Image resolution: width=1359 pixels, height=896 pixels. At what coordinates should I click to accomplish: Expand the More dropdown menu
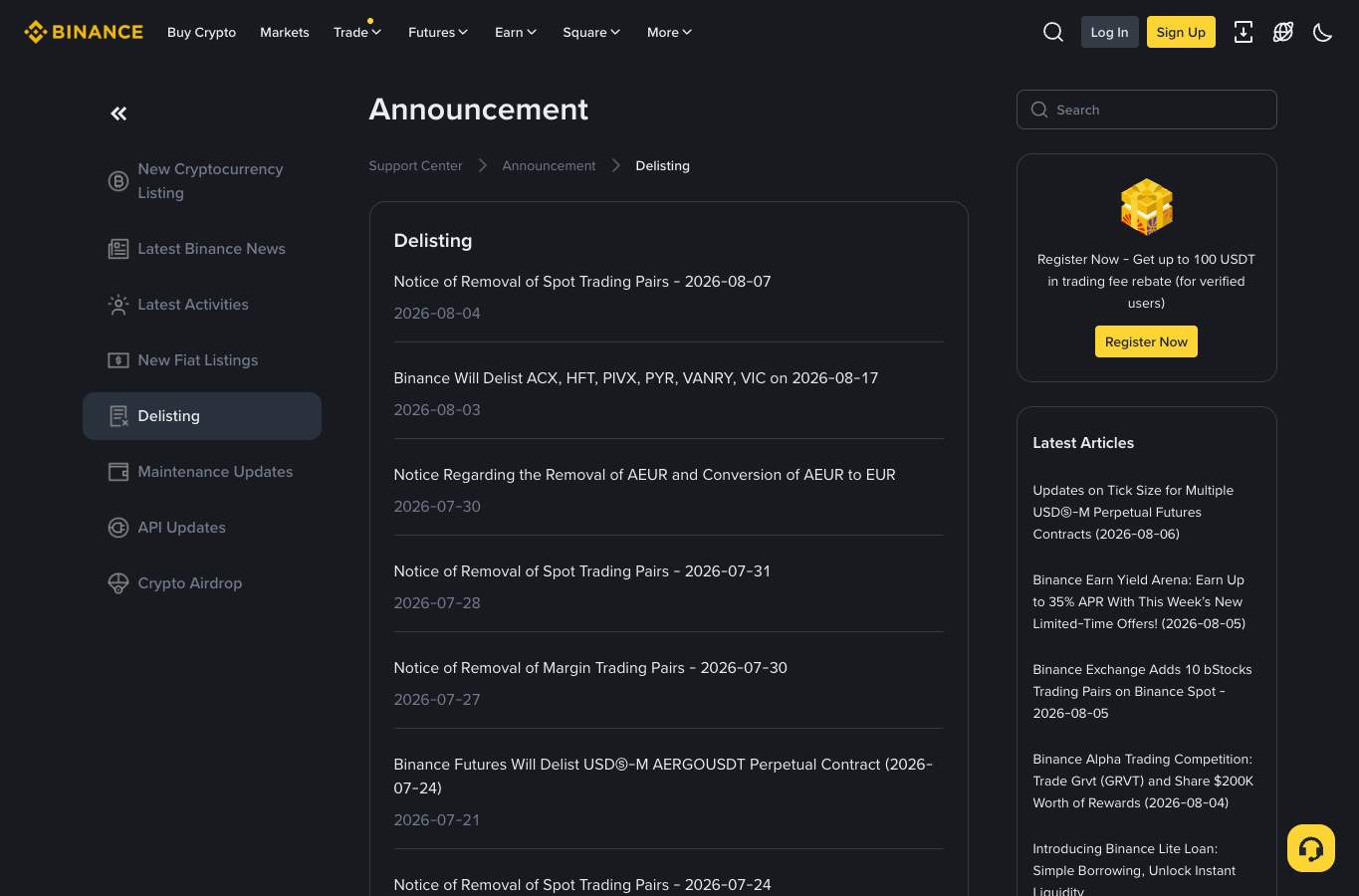[669, 32]
